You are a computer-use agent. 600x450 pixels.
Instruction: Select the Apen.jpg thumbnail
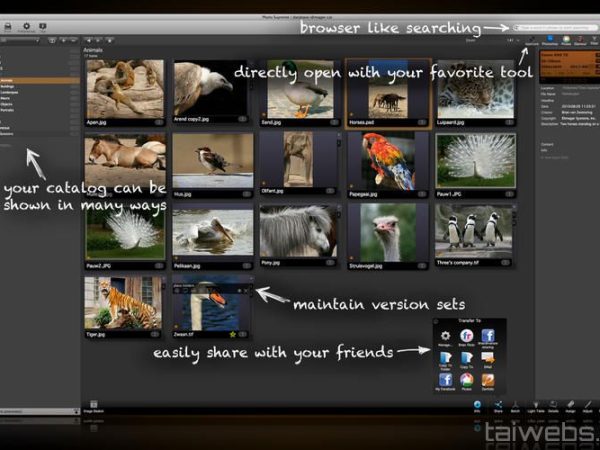pos(125,89)
